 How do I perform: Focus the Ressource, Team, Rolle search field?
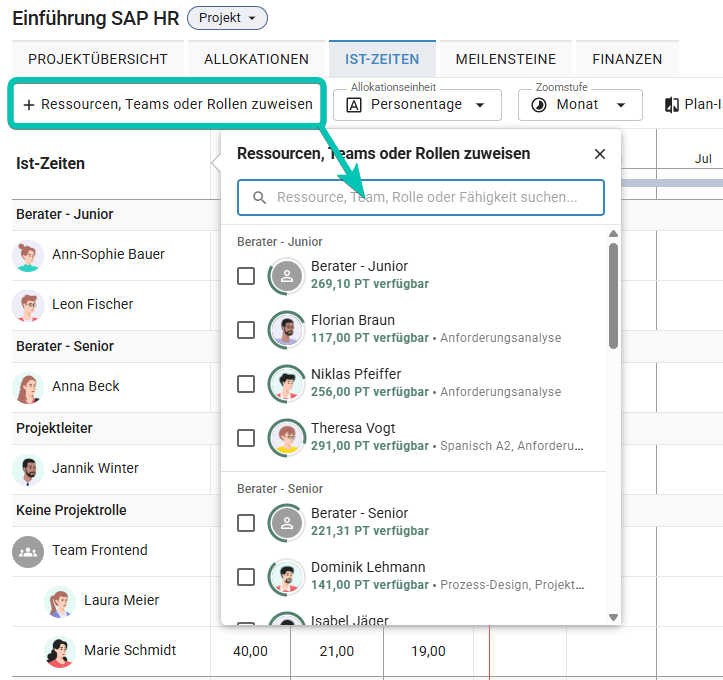point(421,197)
